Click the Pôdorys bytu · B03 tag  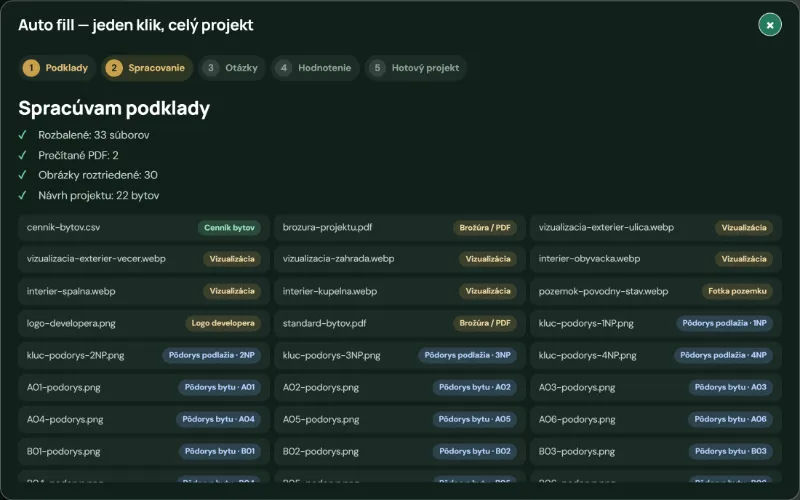731,452
